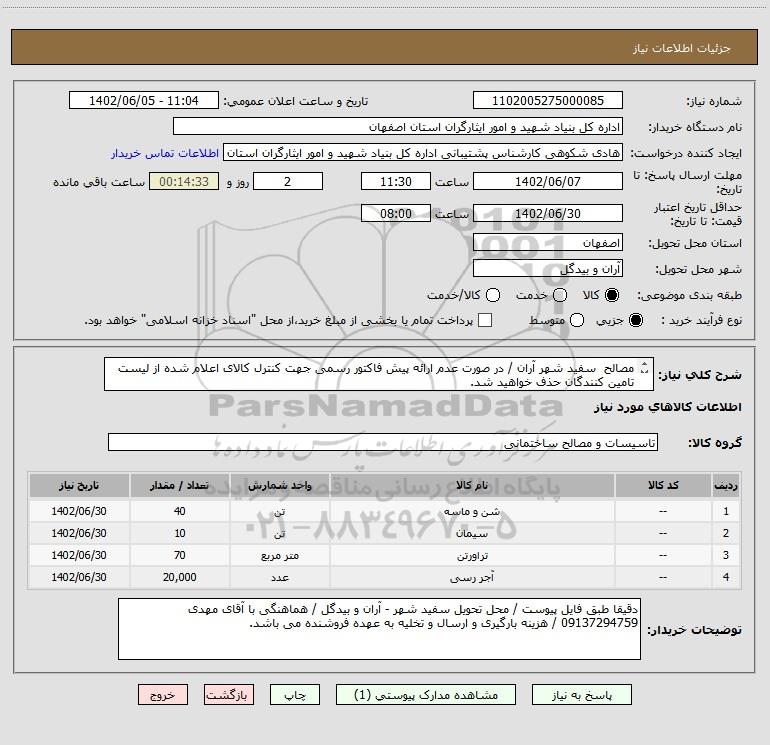Viewport: 770px width, 745px height.
Task: Click quantity 10 in سیمان row
Action: coord(180,533)
